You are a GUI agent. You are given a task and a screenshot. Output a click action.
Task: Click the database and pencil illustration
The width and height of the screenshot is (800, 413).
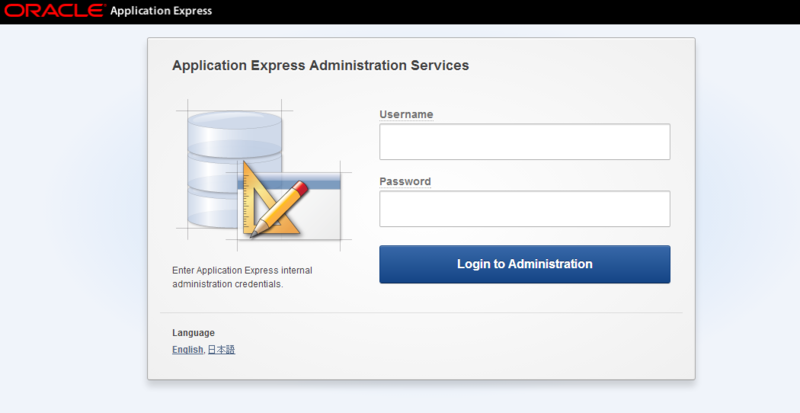click(264, 175)
